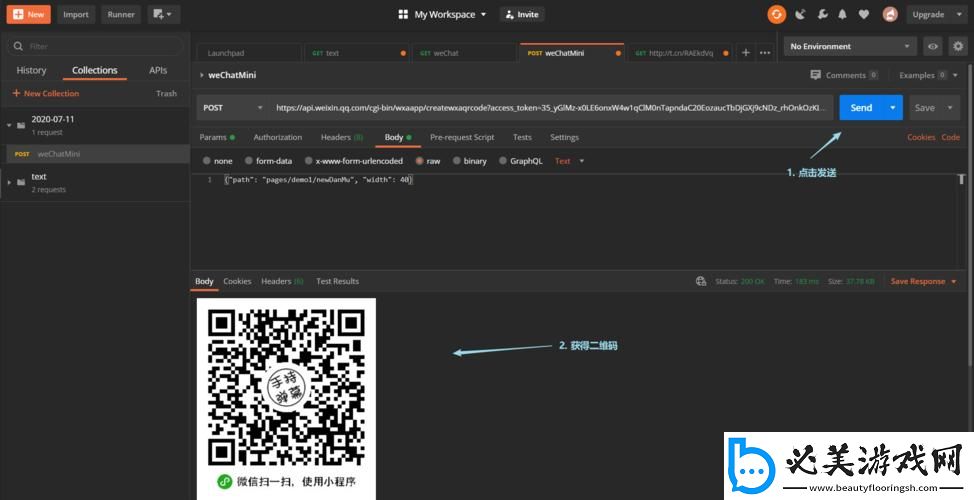Switch to the Authorization tab

(277, 137)
